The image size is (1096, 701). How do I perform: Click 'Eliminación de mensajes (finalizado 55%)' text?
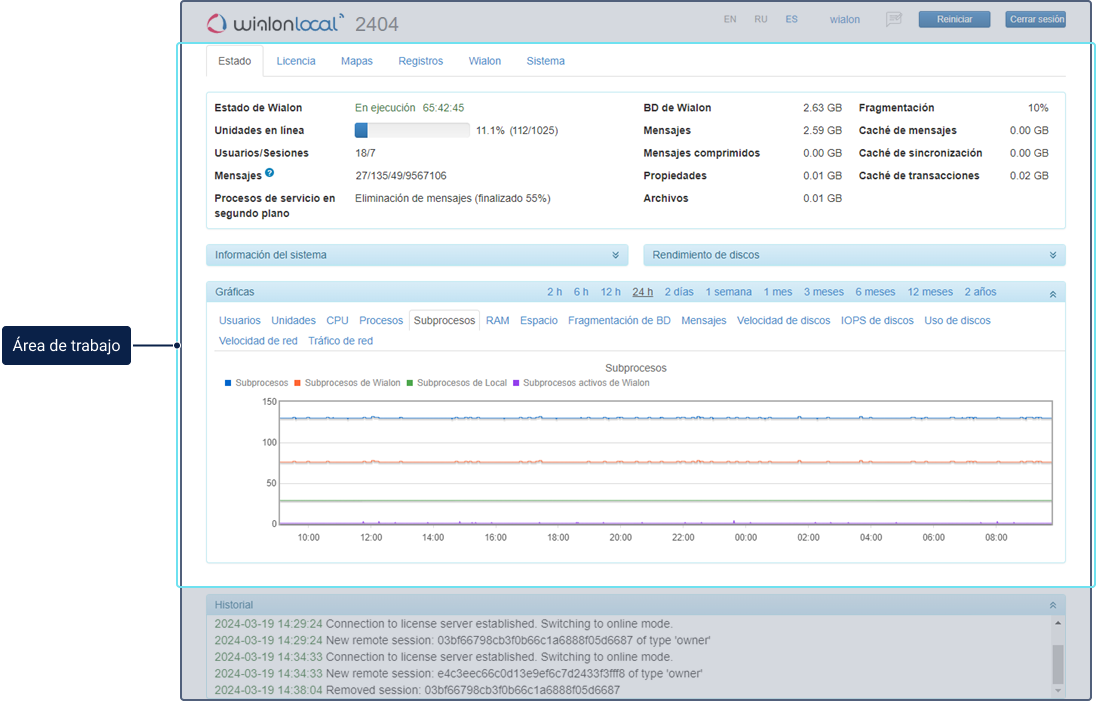(x=453, y=198)
